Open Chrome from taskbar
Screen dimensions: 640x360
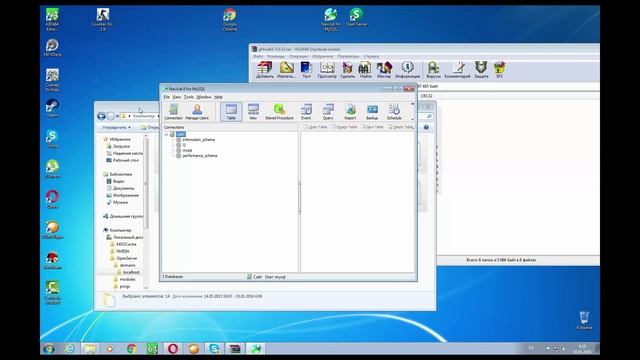[x=131, y=349]
